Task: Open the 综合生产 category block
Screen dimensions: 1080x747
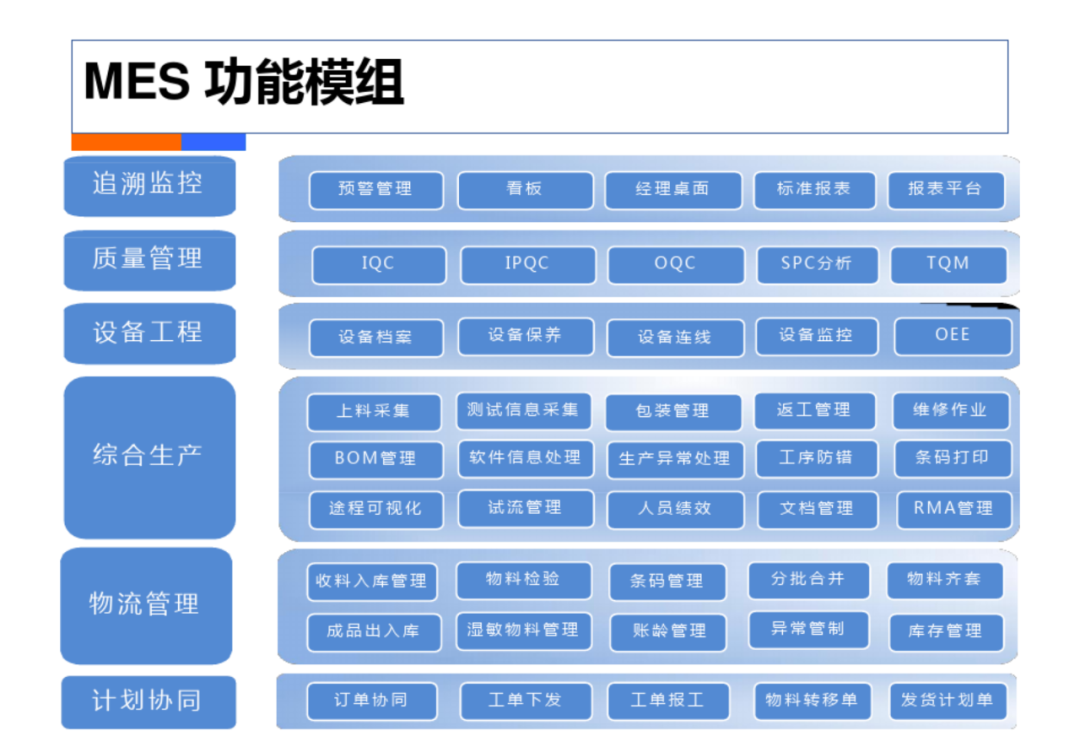Action: pyautogui.click(x=149, y=457)
